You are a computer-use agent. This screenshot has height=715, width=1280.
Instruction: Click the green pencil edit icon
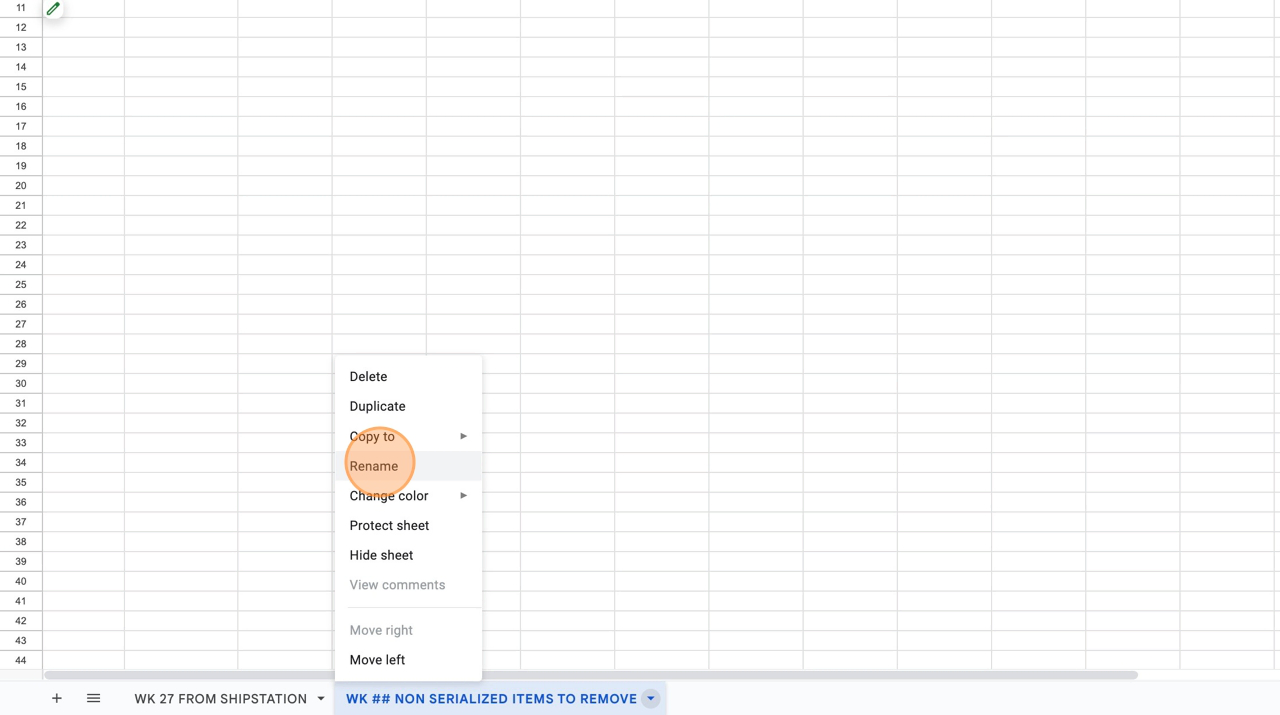pyautogui.click(x=53, y=9)
